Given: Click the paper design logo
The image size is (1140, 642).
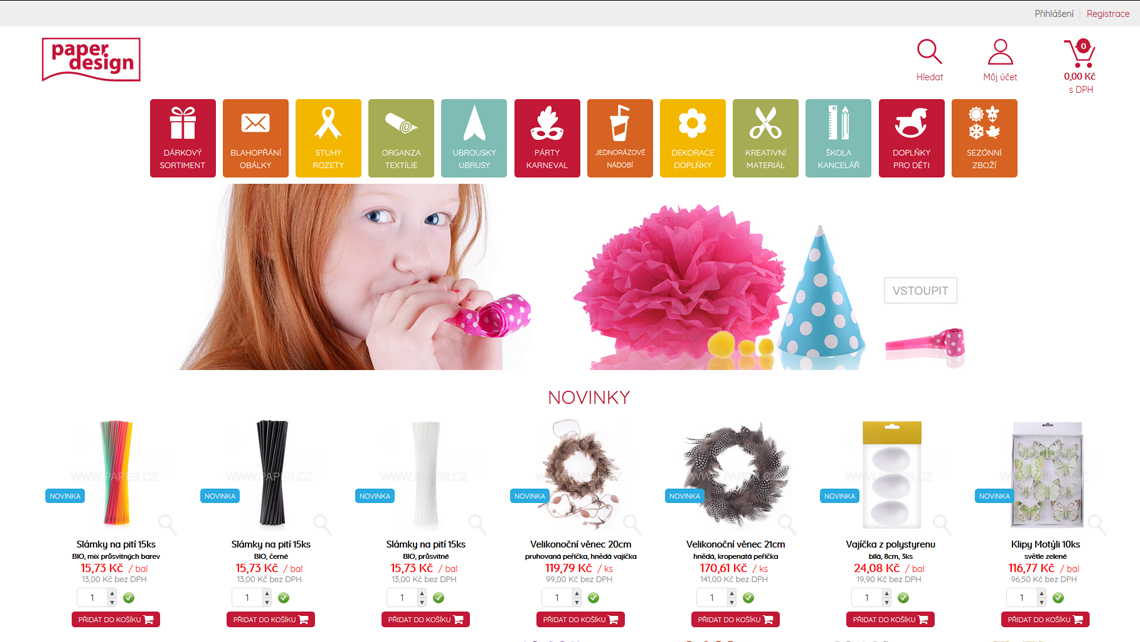Looking at the screenshot, I should click(x=91, y=60).
